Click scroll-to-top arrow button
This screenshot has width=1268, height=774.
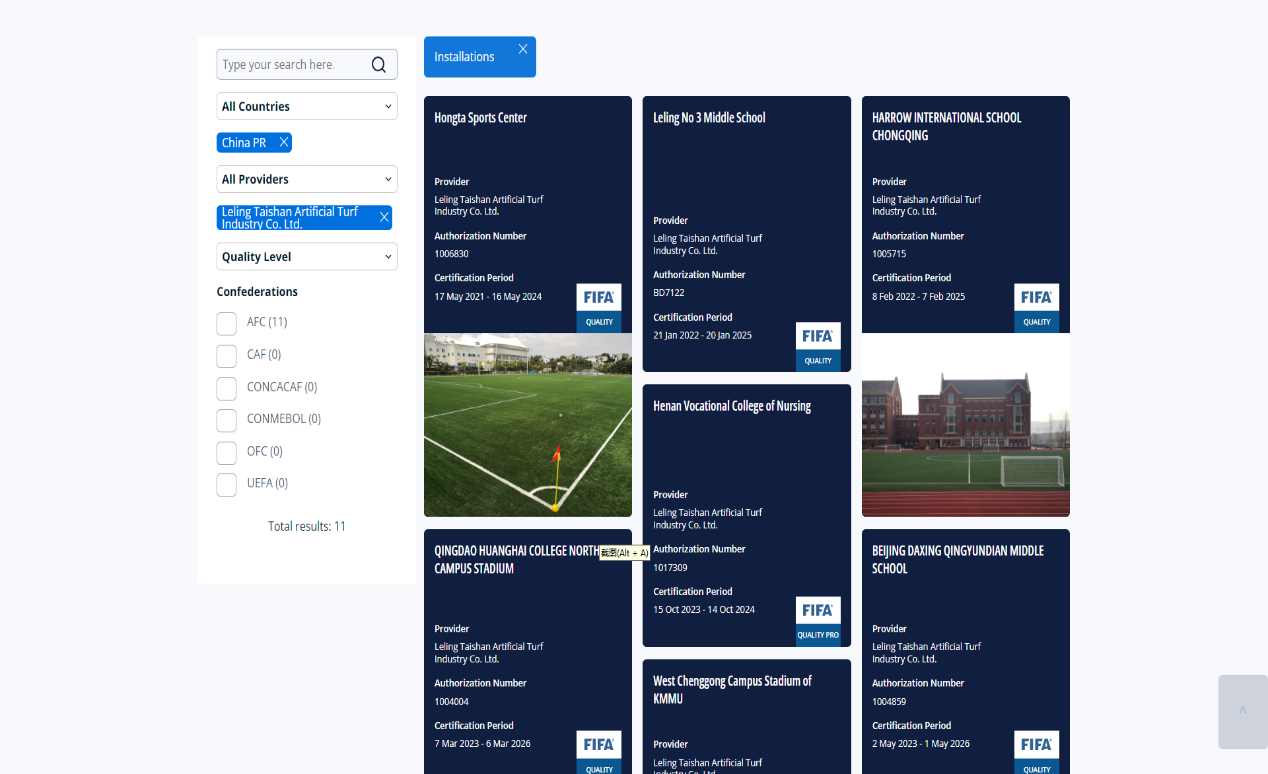1242,711
